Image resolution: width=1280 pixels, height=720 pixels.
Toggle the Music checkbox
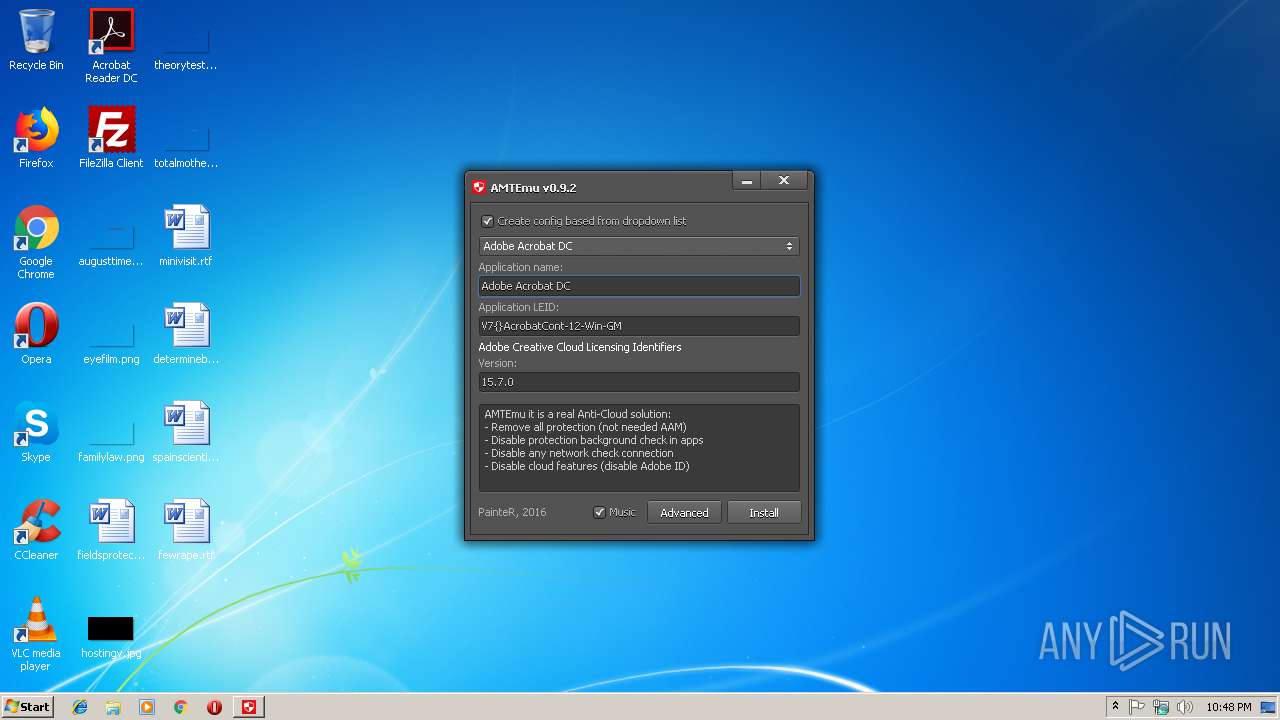[x=600, y=512]
